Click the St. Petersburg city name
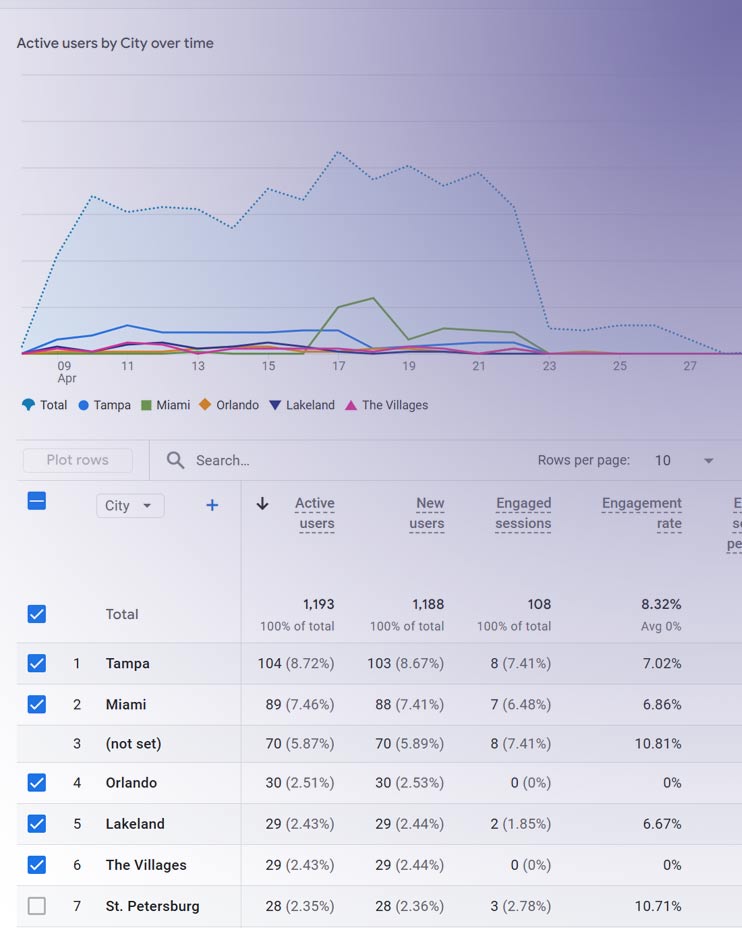Screen dimensions: 742x928 [152, 906]
